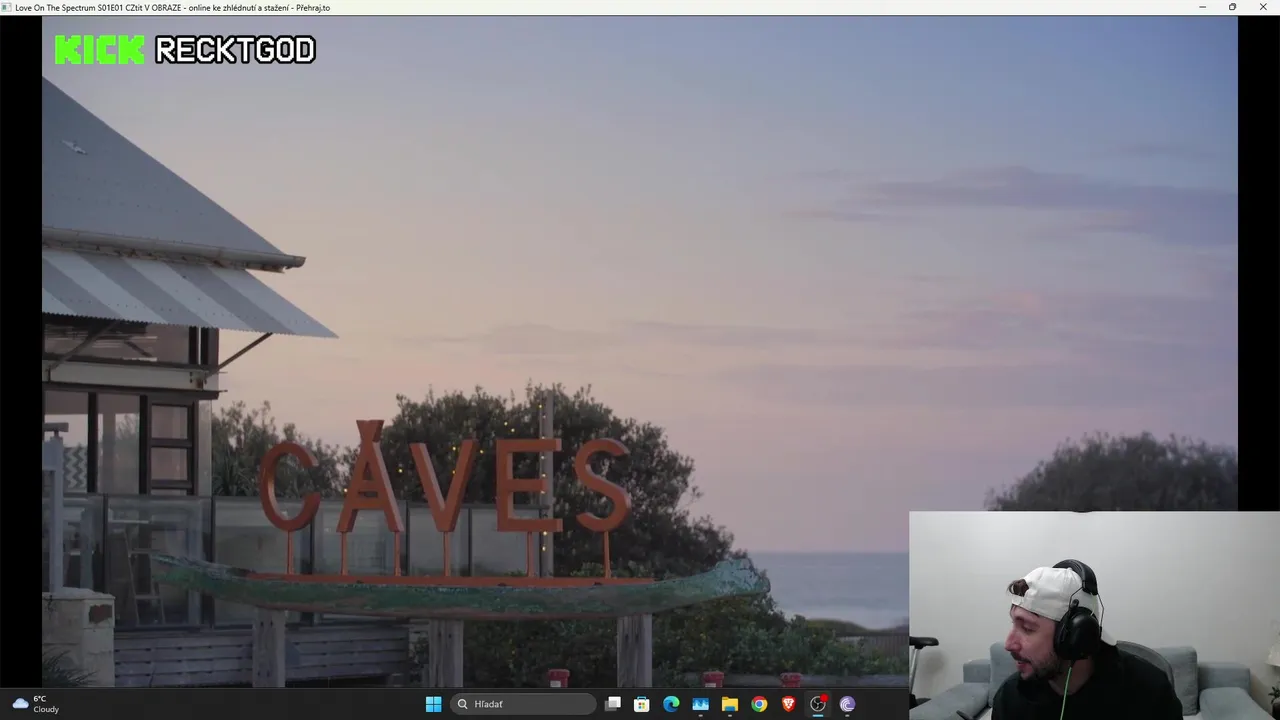Switch to Google Chrome on the taskbar
Viewport: 1280px width, 720px height.
click(x=759, y=704)
